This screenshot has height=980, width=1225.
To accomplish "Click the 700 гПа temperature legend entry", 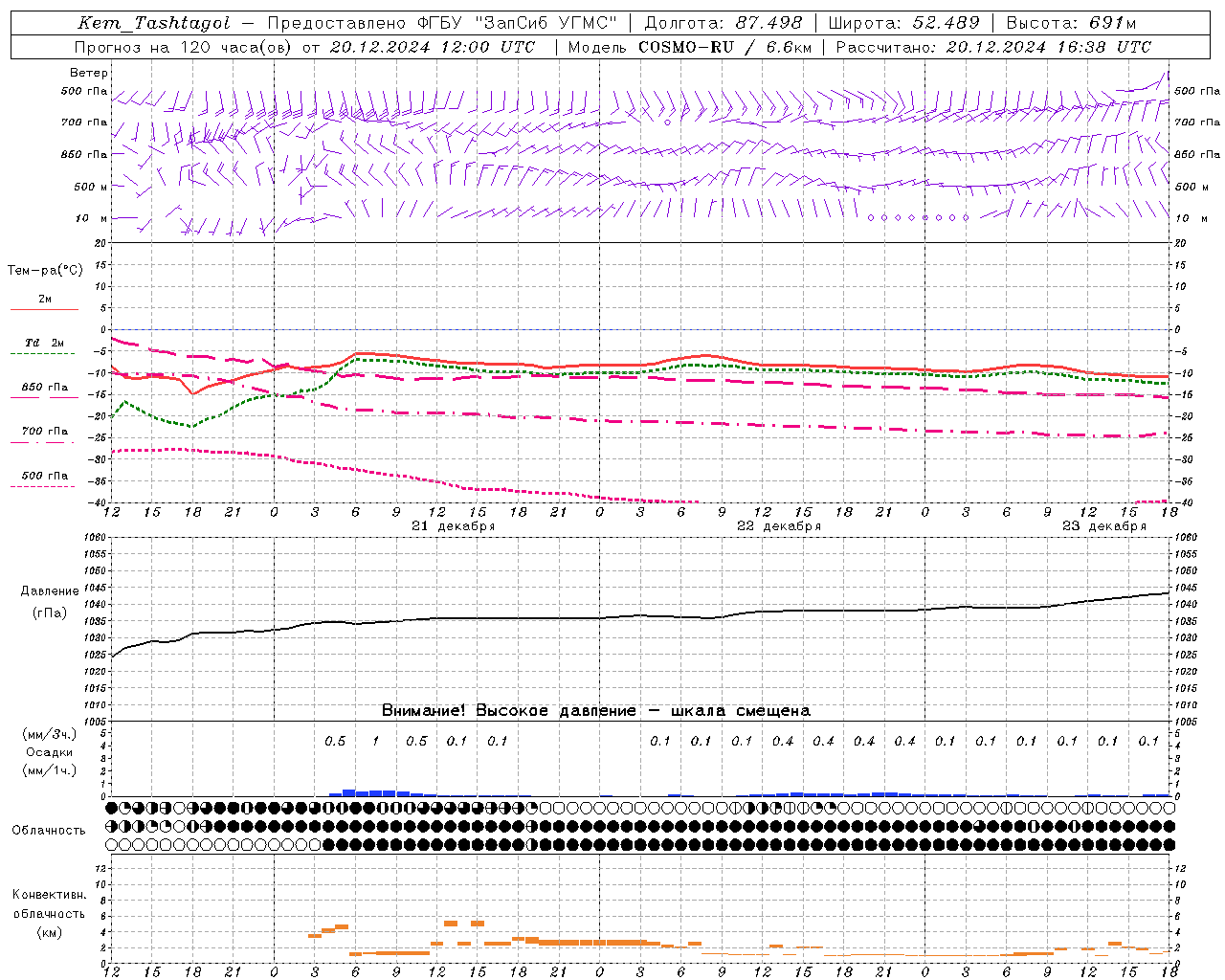I will (x=45, y=432).
